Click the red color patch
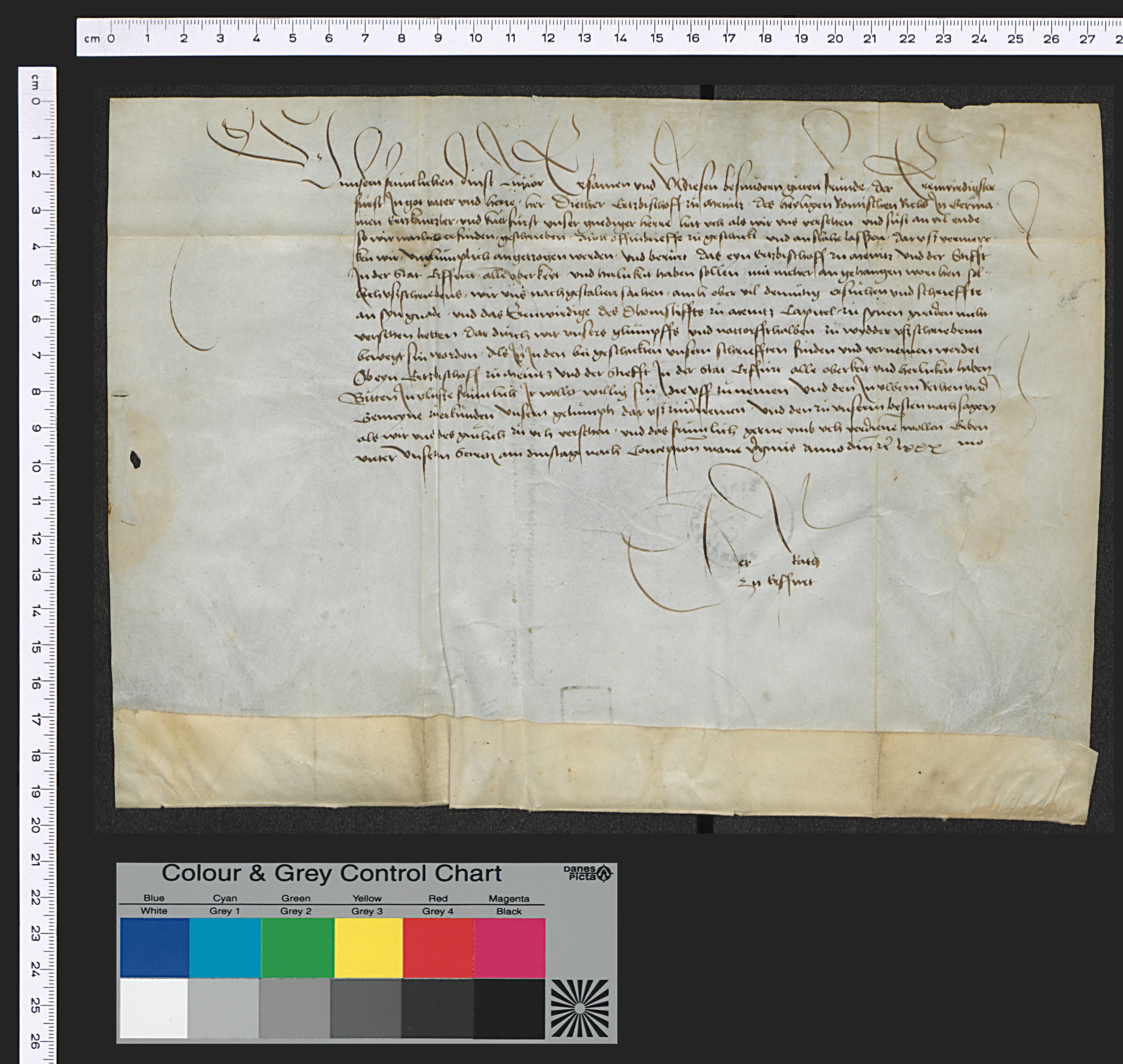The height and width of the screenshot is (1064, 1123). (x=438, y=948)
